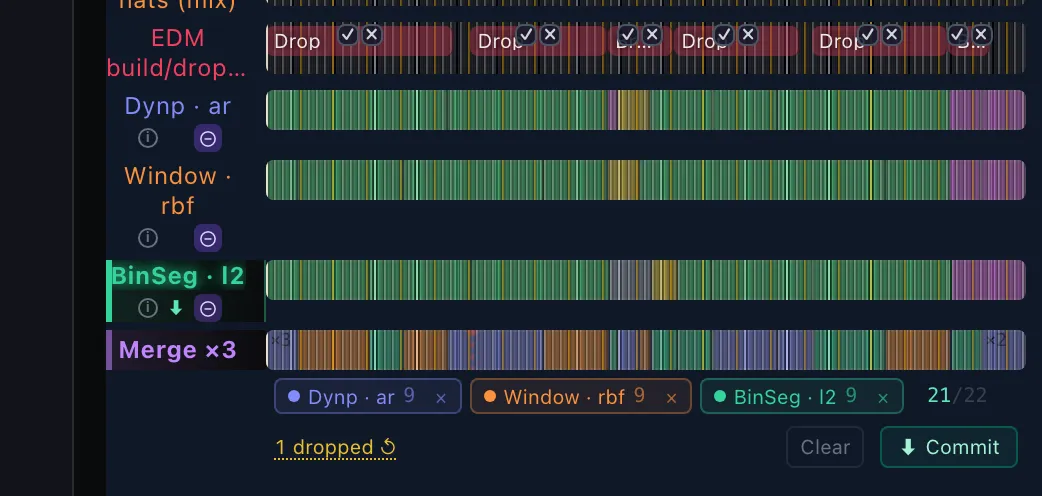Select the BinSeg · l2 merge chip
This screenshot has width=1042, height=496.
pyautogui.click(x=801, y=396)
